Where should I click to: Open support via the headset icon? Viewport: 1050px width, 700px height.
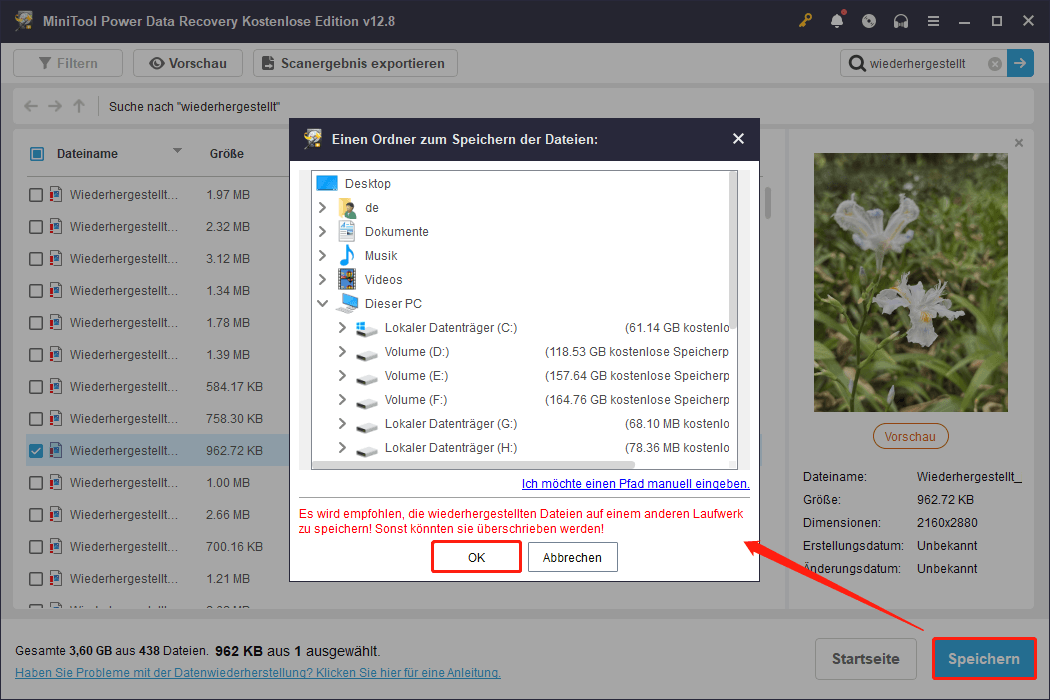click(x=901, y=20)
